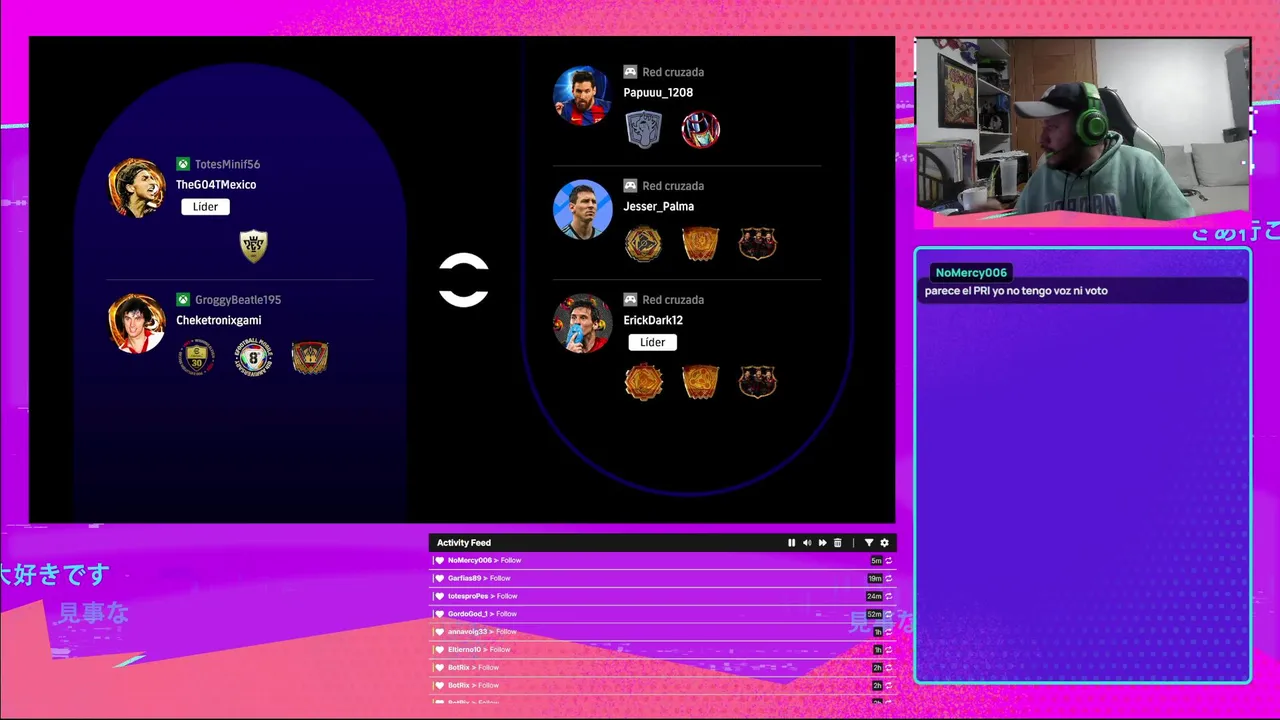Screen dimensions: 1280x720
Task: Click 'Garfias89 > Follow' feed row
Action: pyautogui.click(x=661, y=578)
